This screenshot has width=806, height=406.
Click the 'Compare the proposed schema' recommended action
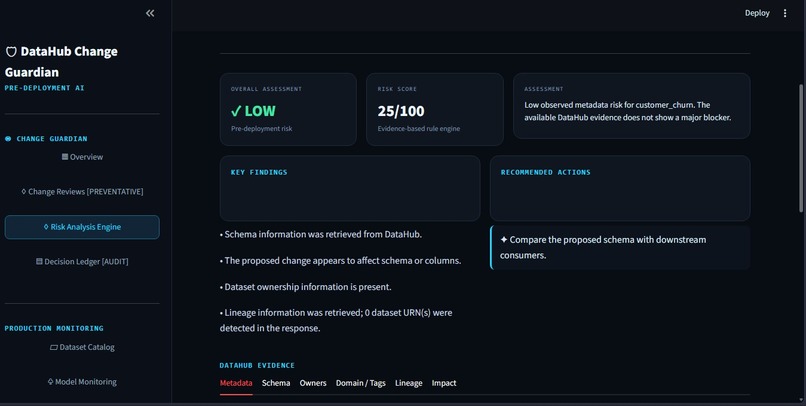[x=620, y=247]
